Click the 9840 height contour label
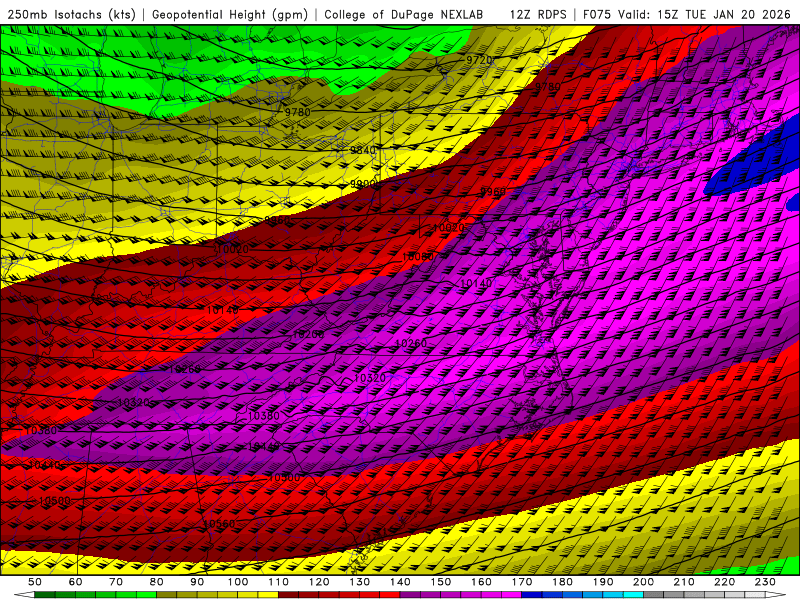The width and height of the screenshot is (800, 600). point(363,150)
